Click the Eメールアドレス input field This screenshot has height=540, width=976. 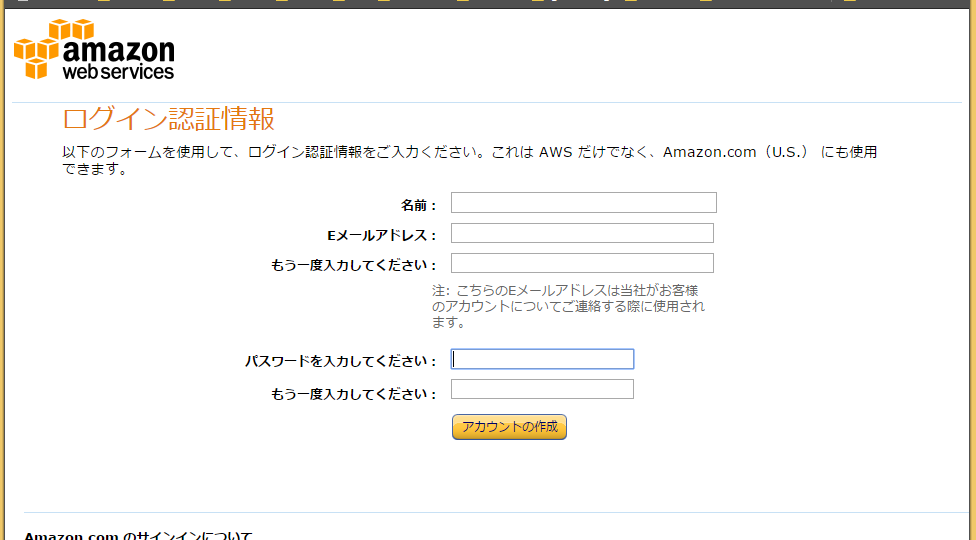582,233
